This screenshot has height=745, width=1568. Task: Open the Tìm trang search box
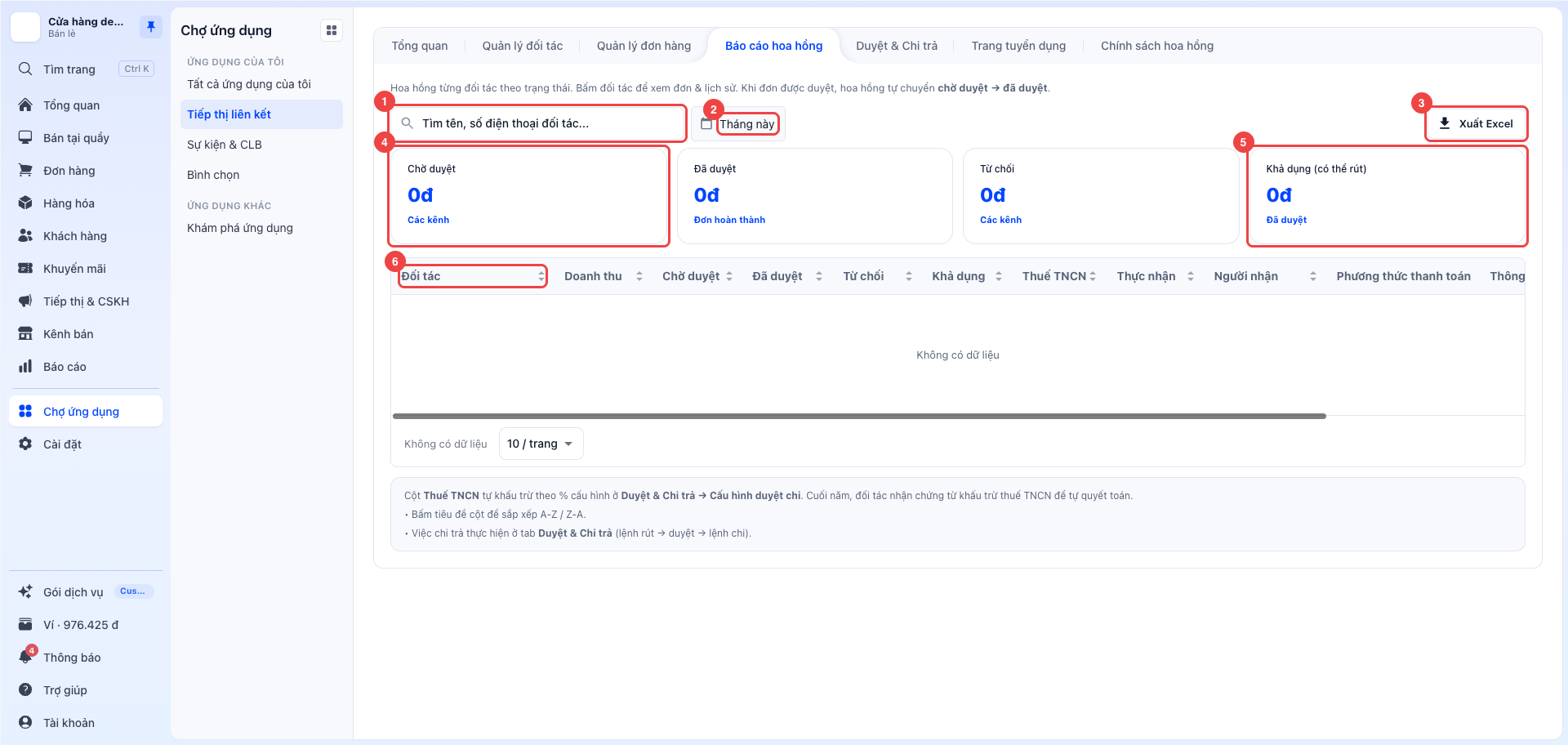click(x=86, y=69)
